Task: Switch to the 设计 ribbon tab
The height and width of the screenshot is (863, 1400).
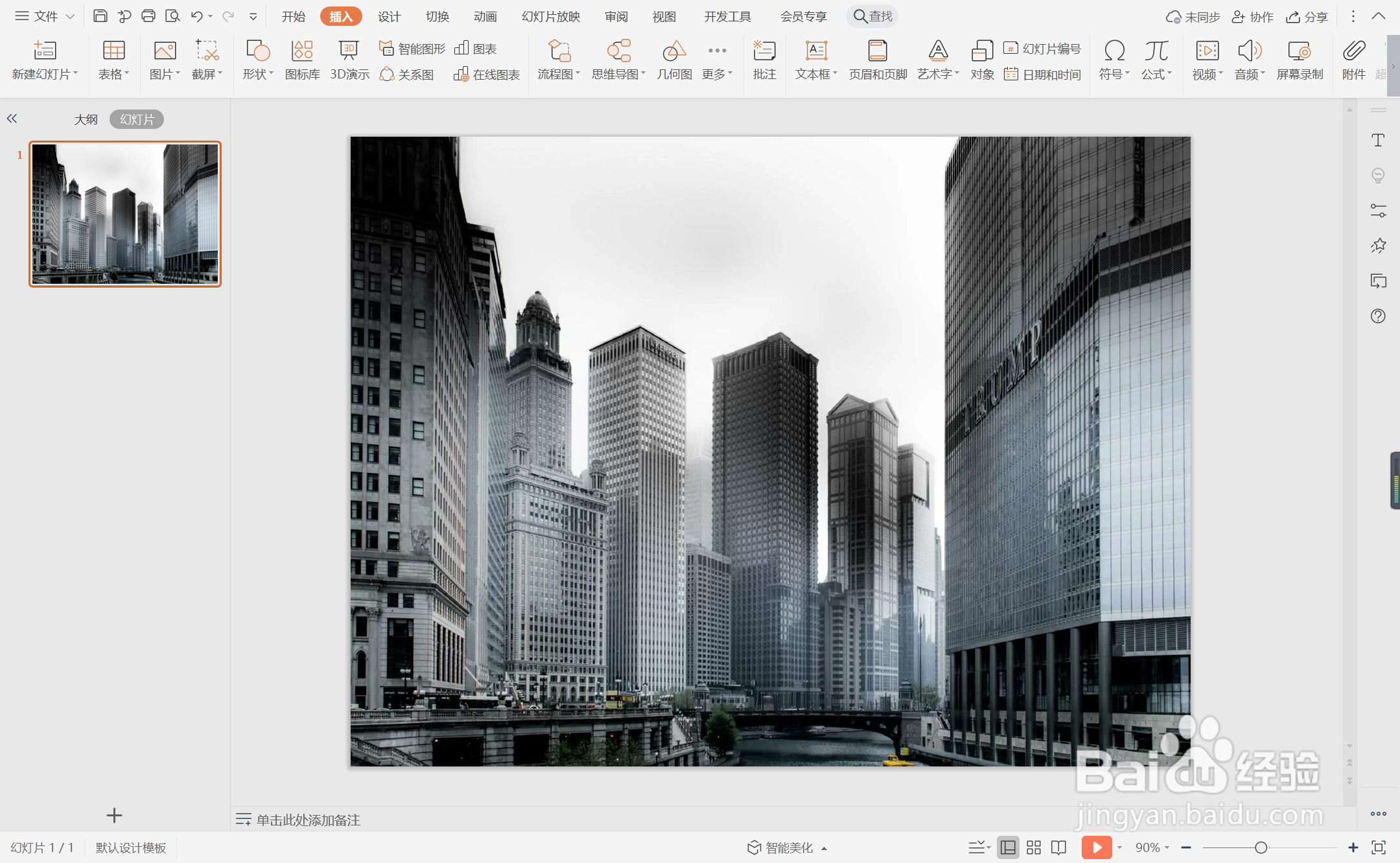Action: (x=389, y=16)
